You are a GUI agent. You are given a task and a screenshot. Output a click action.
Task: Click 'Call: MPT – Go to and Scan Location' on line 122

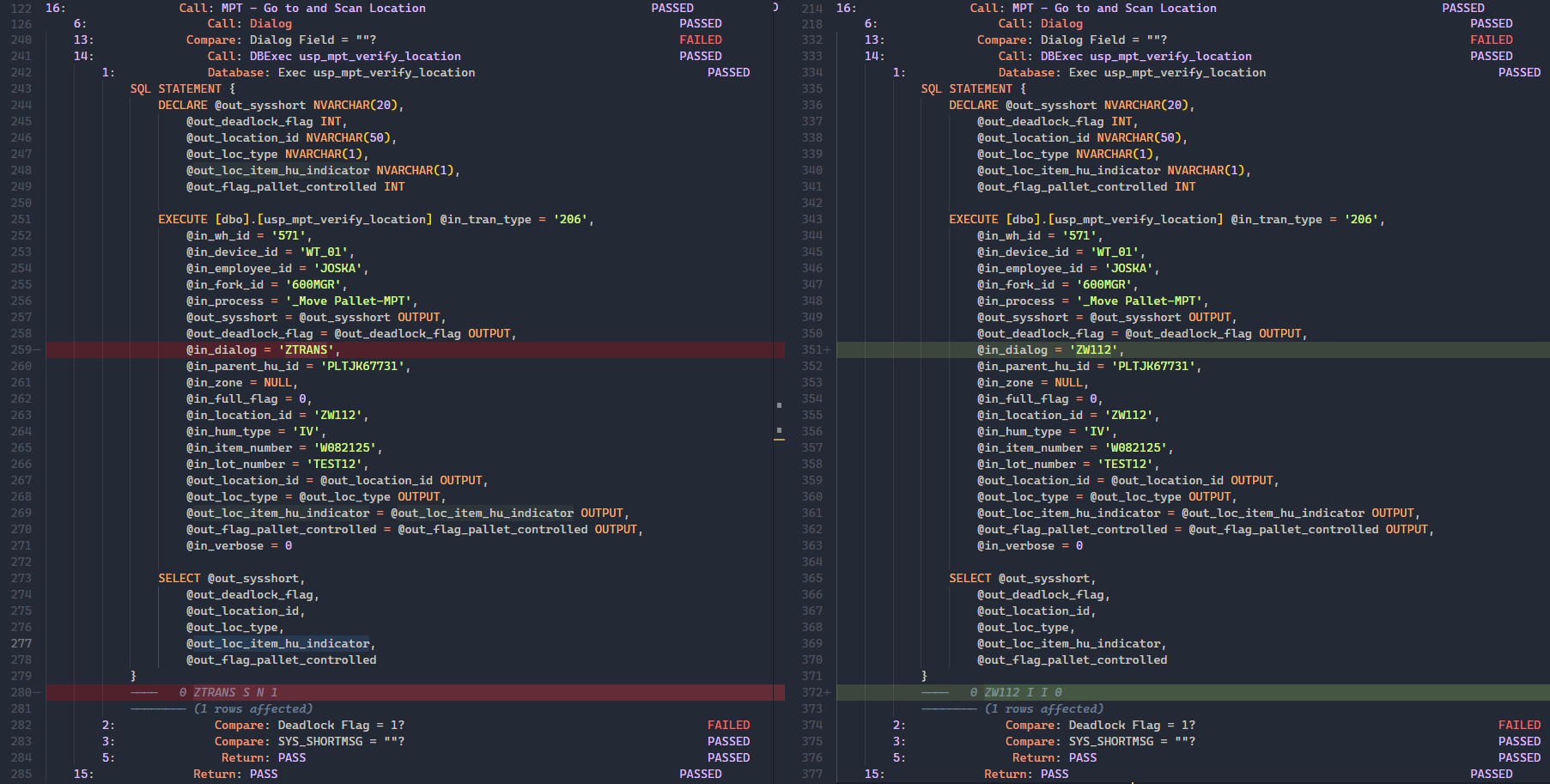[302, 8]
